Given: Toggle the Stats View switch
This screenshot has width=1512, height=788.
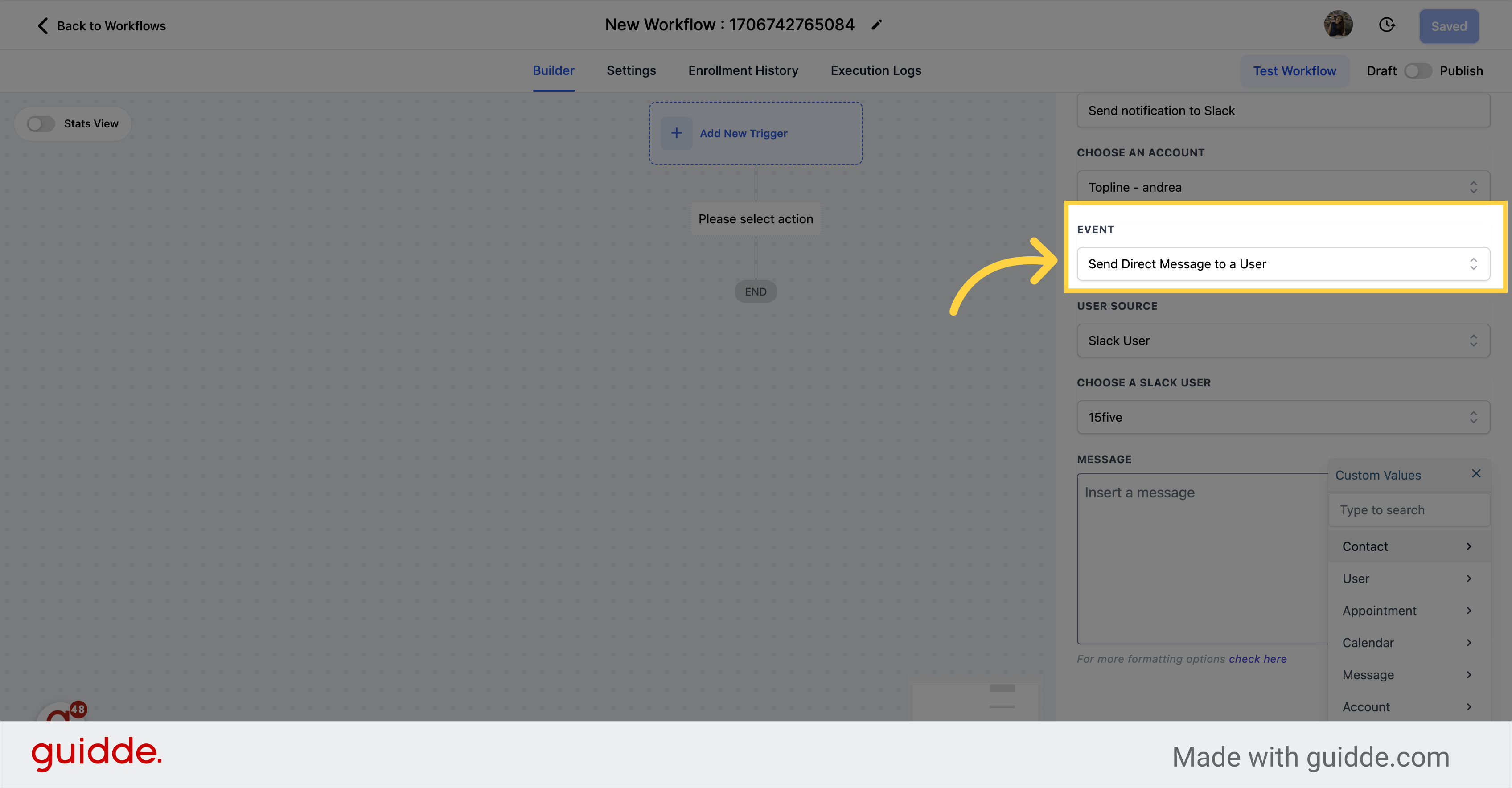Looking at the screenshot, I should click(x=40, y=123).
